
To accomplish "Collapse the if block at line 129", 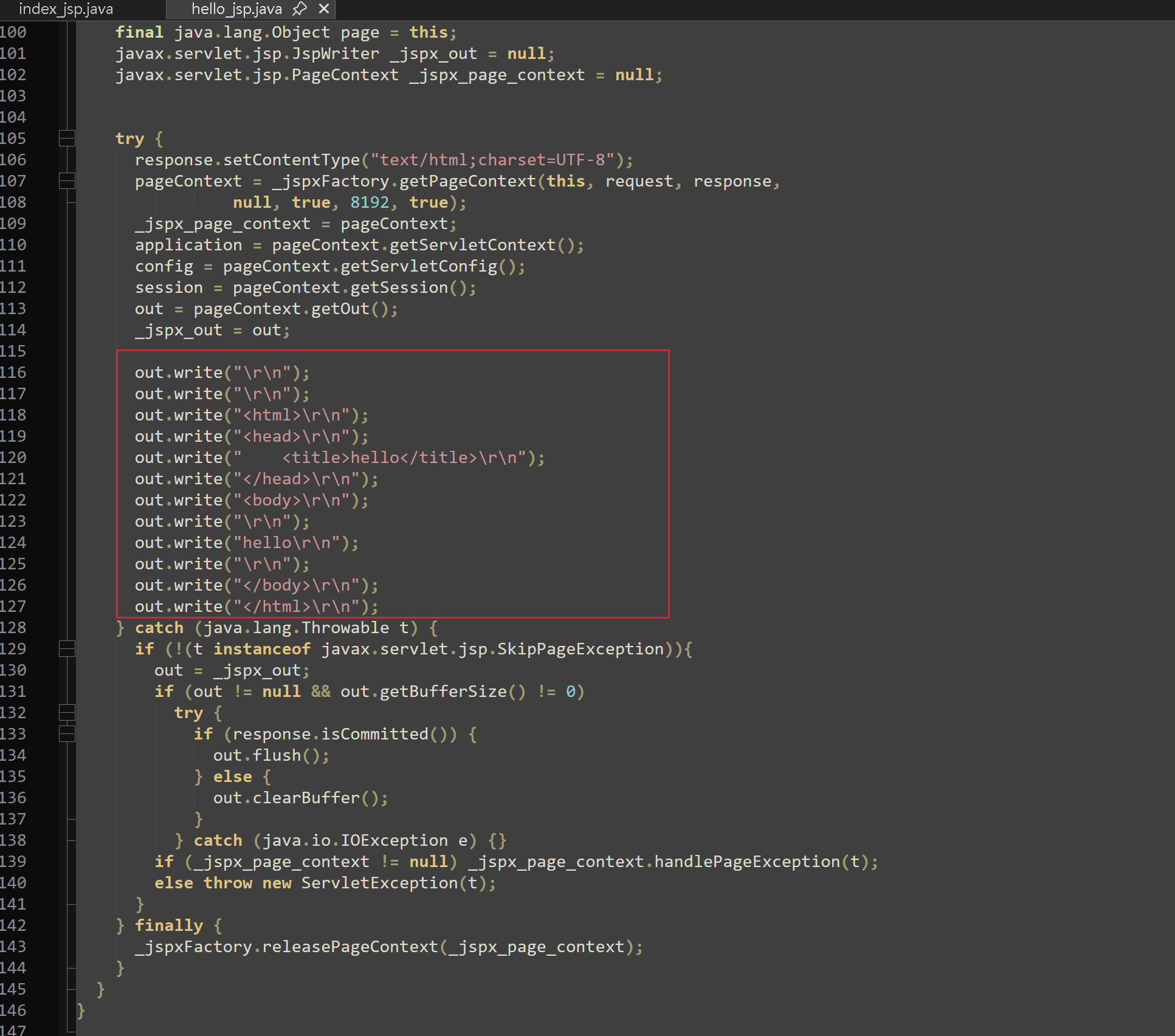I will (x=67, y=649).
